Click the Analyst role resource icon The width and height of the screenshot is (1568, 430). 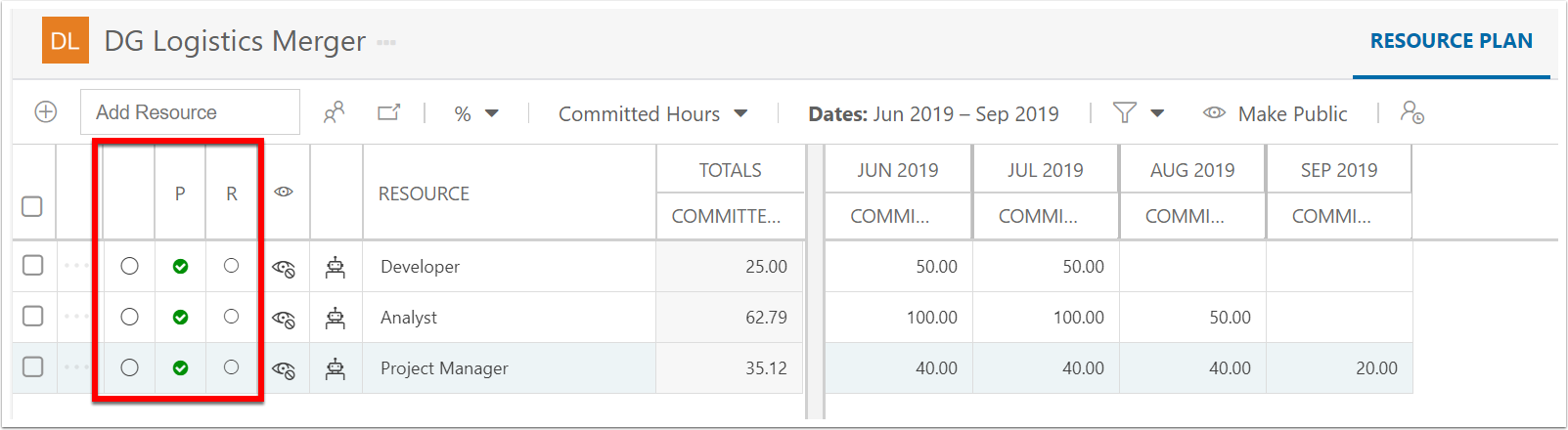(x=336, y=318)
